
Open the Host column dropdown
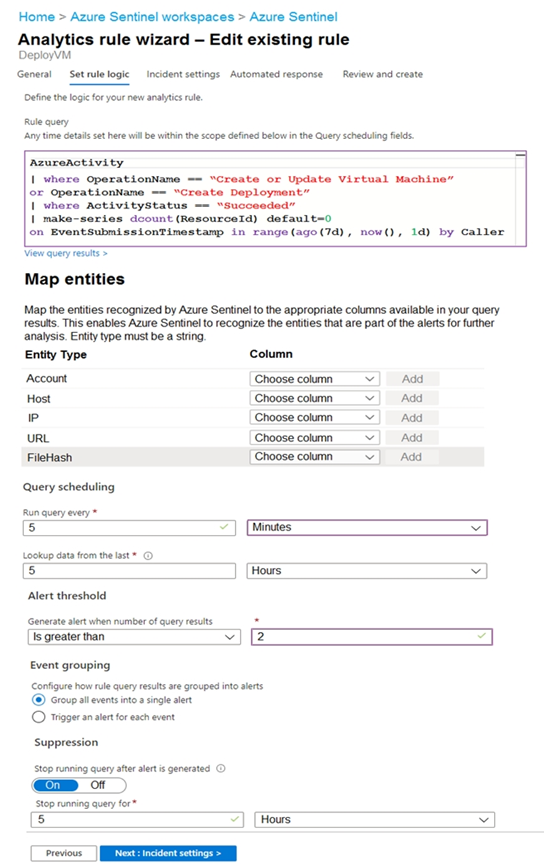point(315,398)
